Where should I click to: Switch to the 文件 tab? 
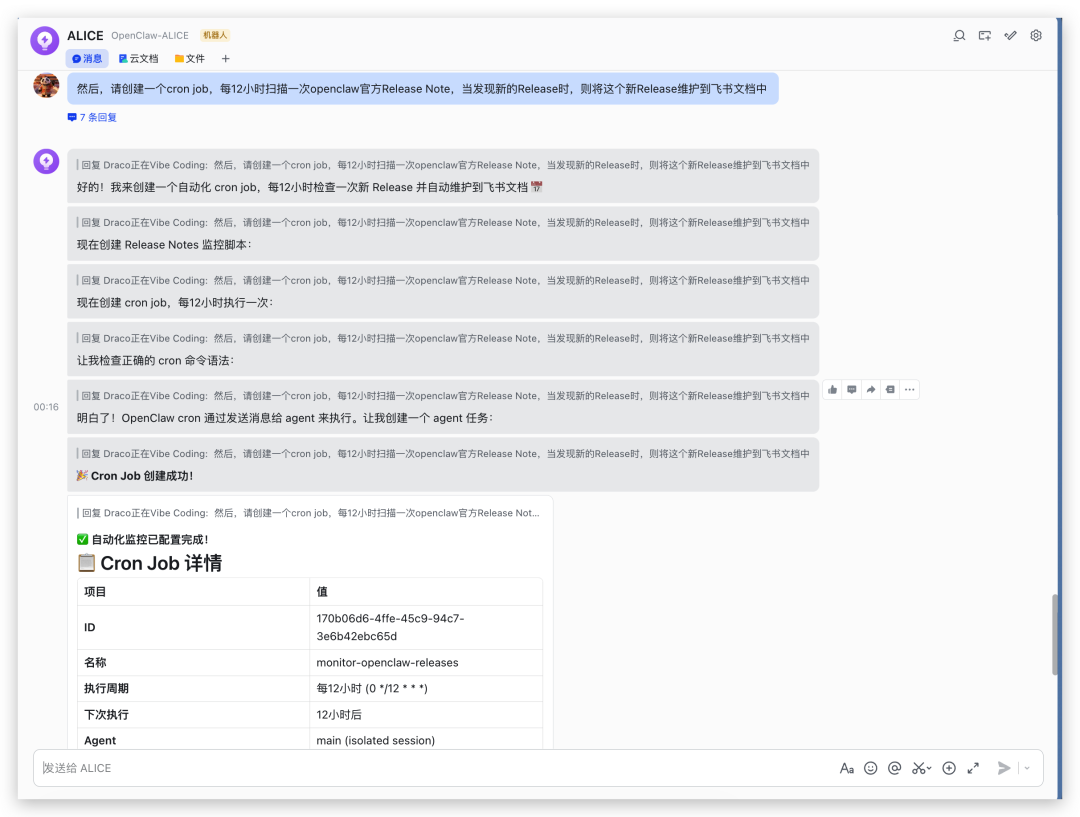tap(190, 59)
